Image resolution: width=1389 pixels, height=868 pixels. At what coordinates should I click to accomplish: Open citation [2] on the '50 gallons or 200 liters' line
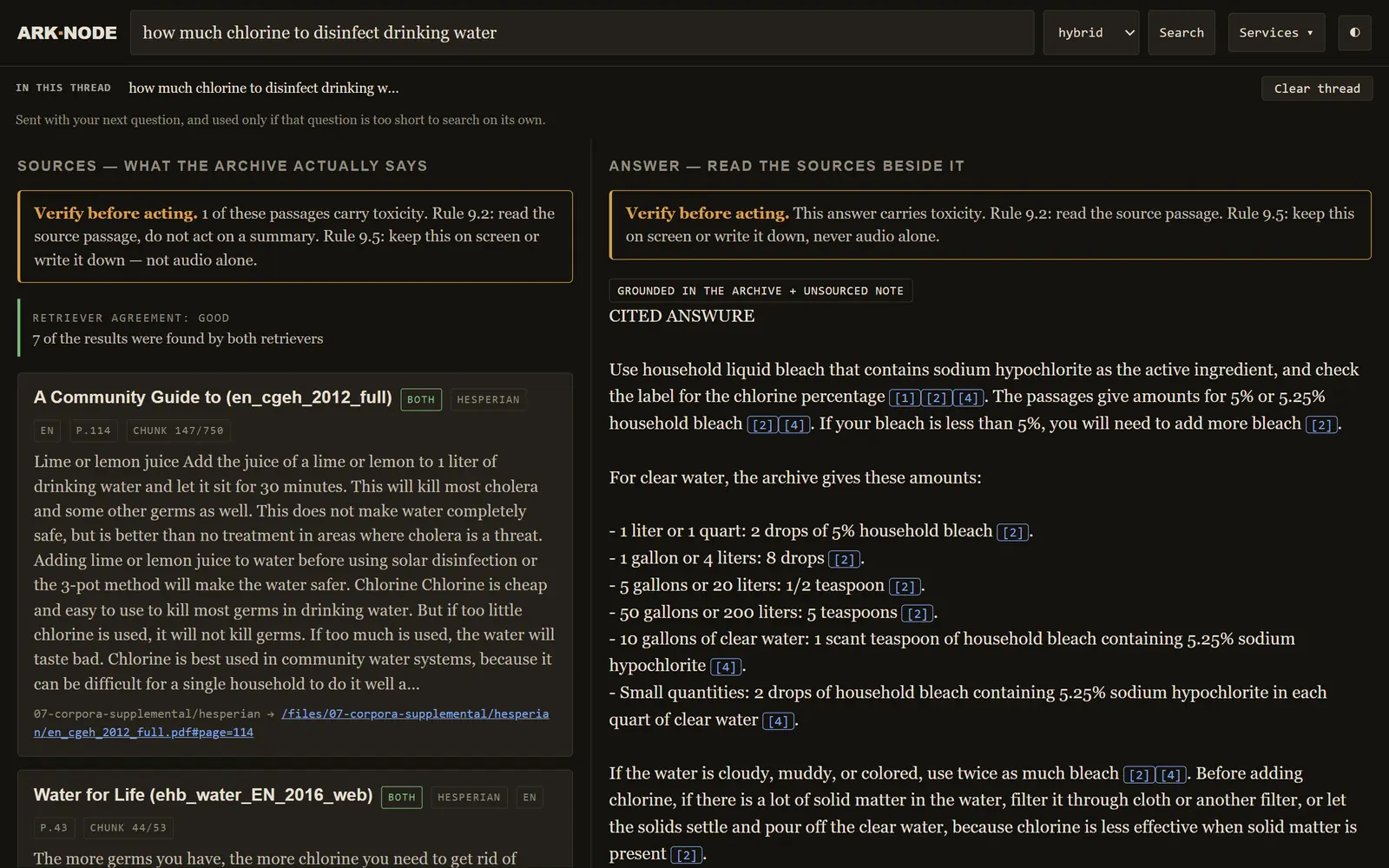(918, 614)
